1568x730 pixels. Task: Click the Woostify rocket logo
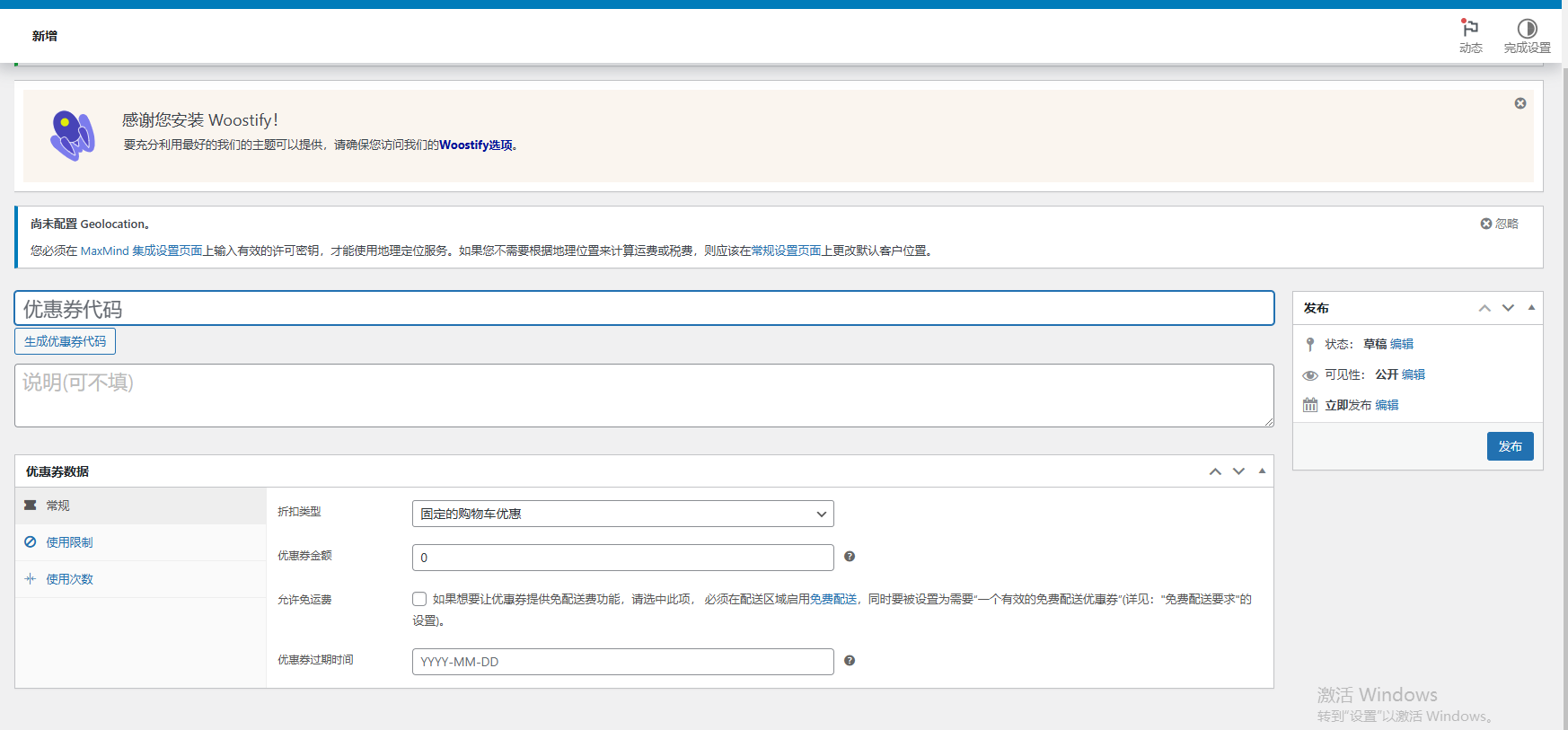[73, 136]
